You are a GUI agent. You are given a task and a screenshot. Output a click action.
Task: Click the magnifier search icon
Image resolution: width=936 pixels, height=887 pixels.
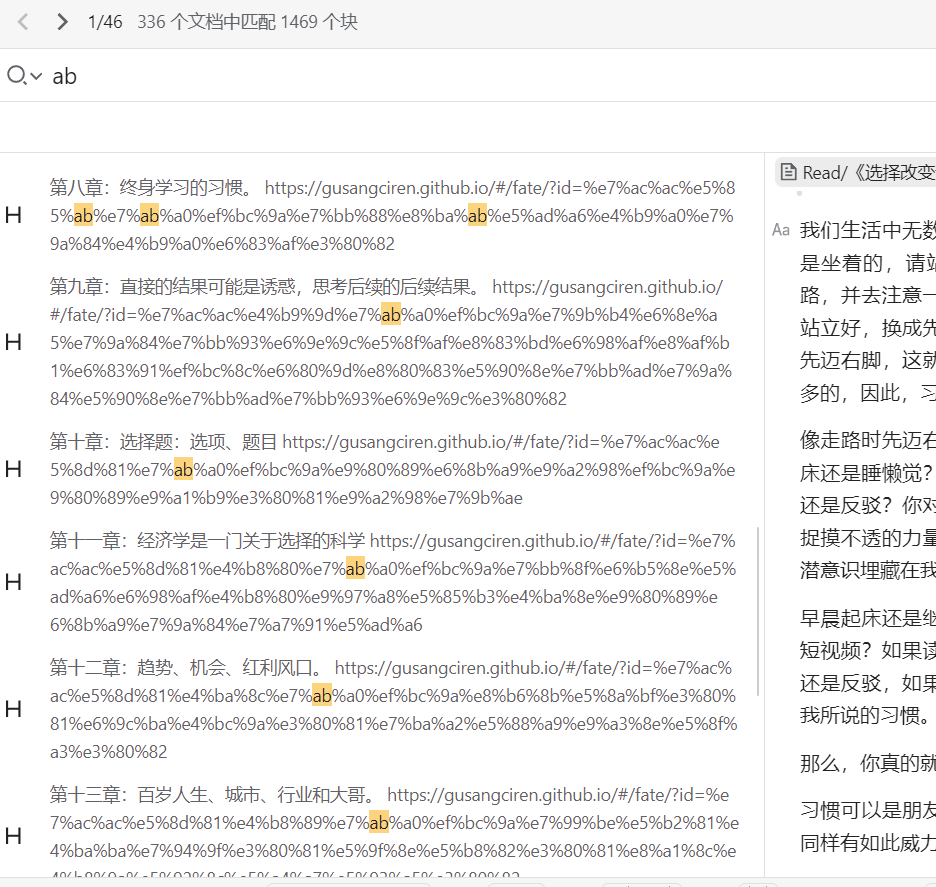click(15, 76)
